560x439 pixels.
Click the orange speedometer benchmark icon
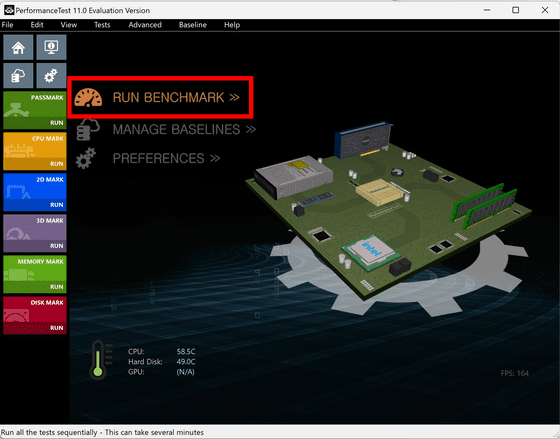[x=88, y=98]
